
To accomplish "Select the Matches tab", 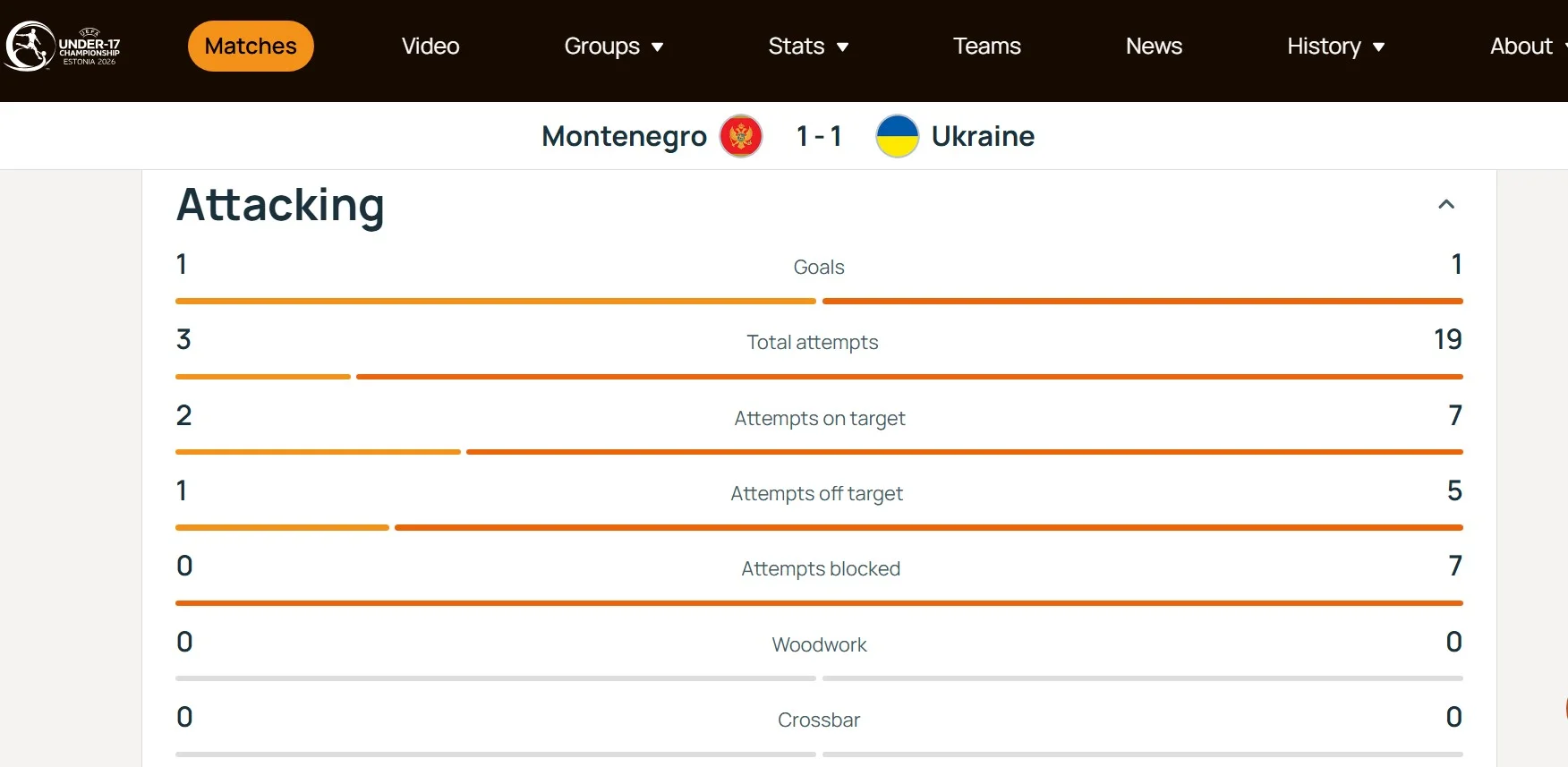I will point(251,47).
